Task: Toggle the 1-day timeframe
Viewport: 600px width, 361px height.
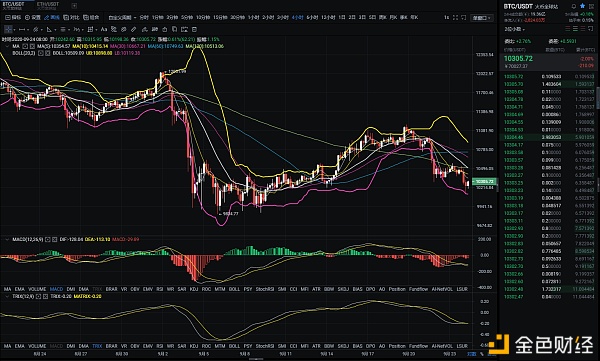Action: (x=342, y=18)
